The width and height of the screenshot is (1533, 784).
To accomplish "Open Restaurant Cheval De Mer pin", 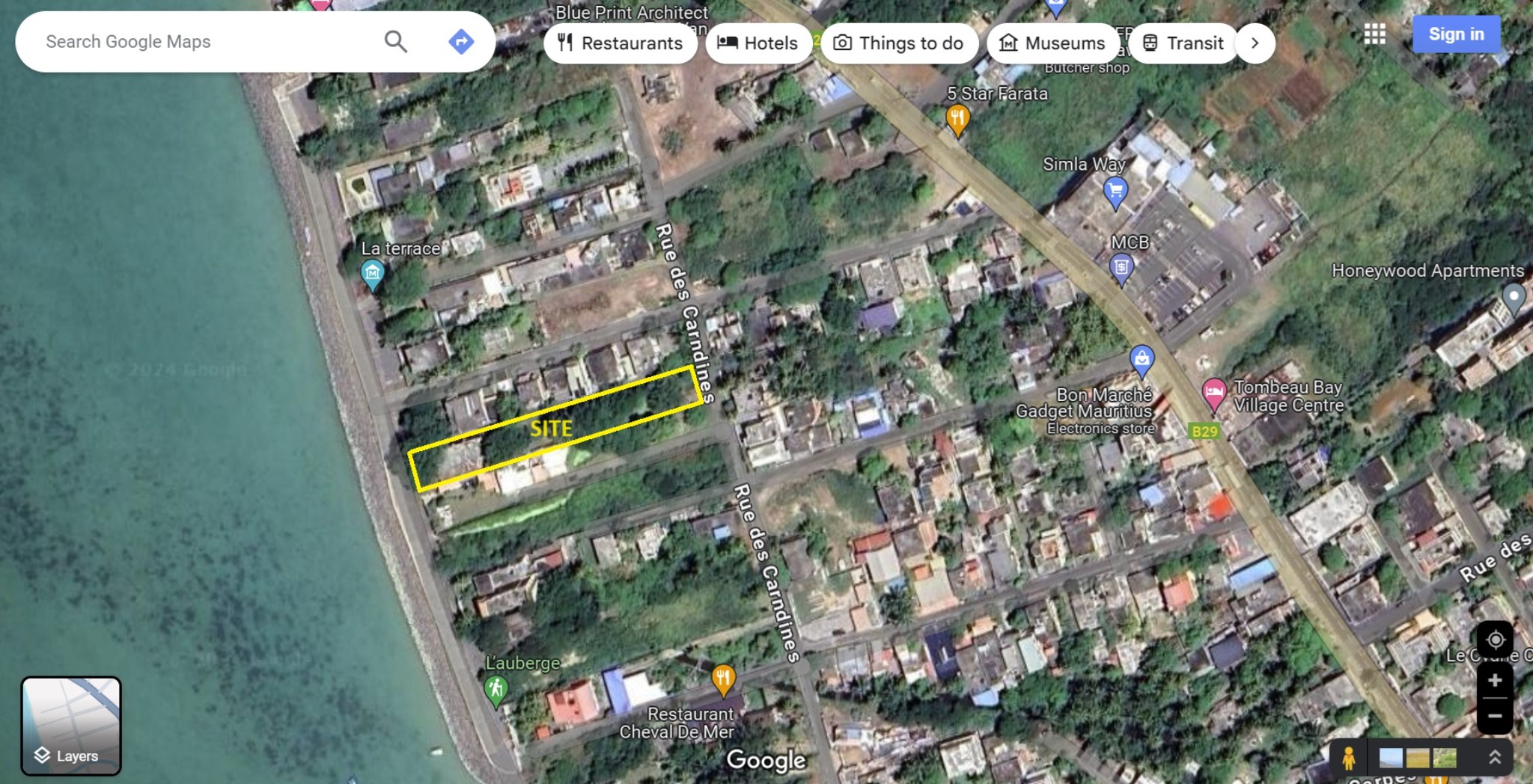I will [722, 681].
